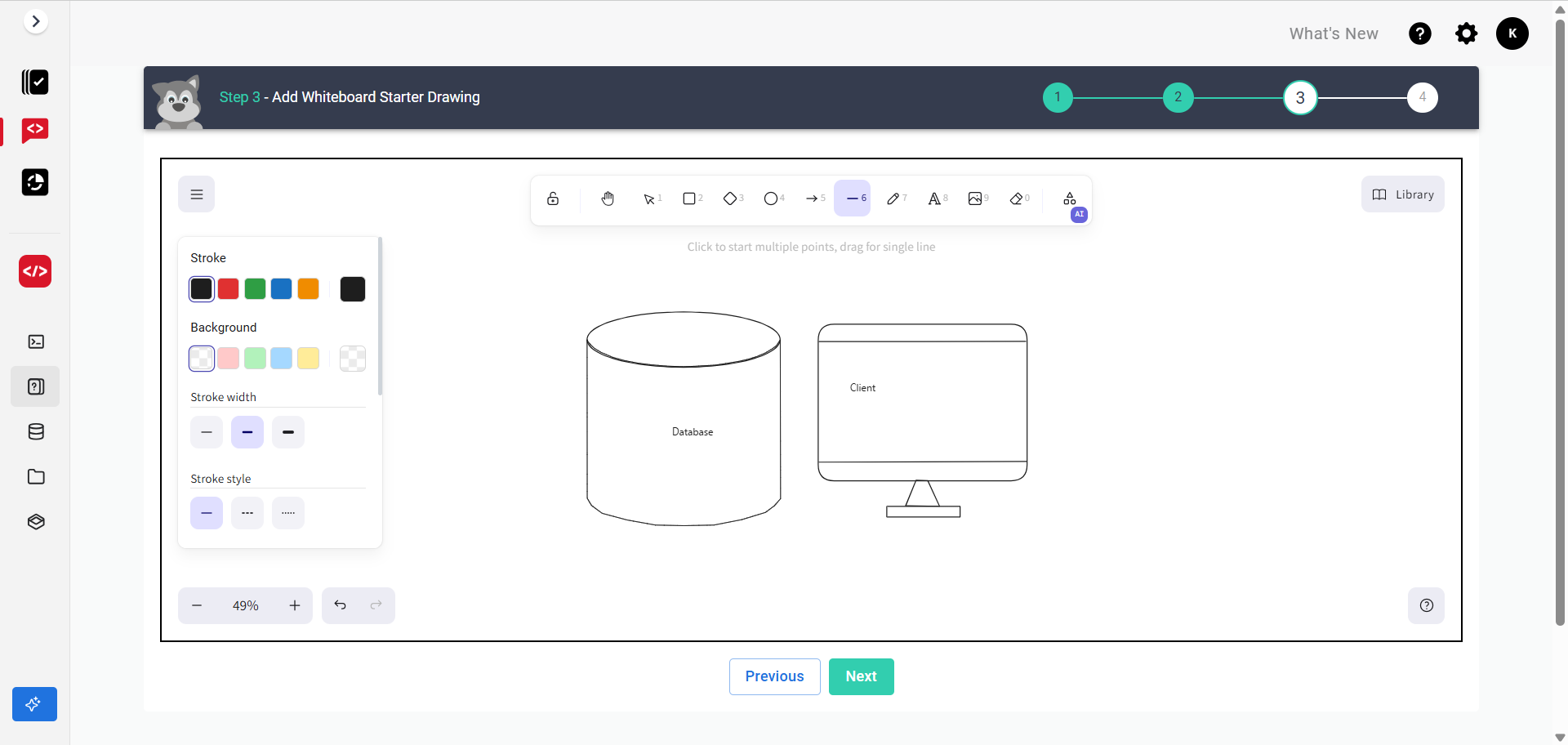Jump to step 4 in progress bar
1568x745 pixels.
coord(1422,97)
